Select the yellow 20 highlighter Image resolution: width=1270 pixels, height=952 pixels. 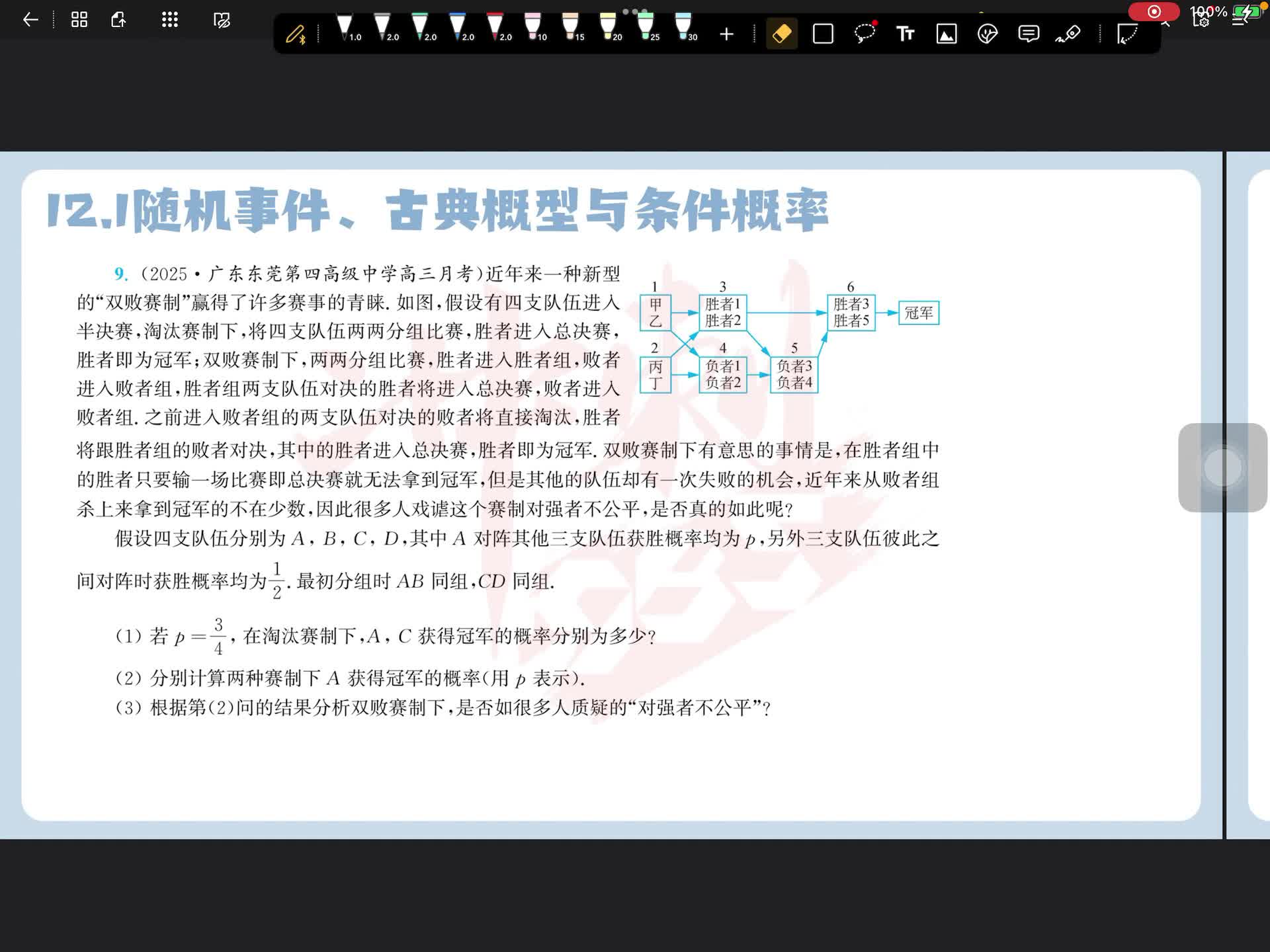click(609, 28)
